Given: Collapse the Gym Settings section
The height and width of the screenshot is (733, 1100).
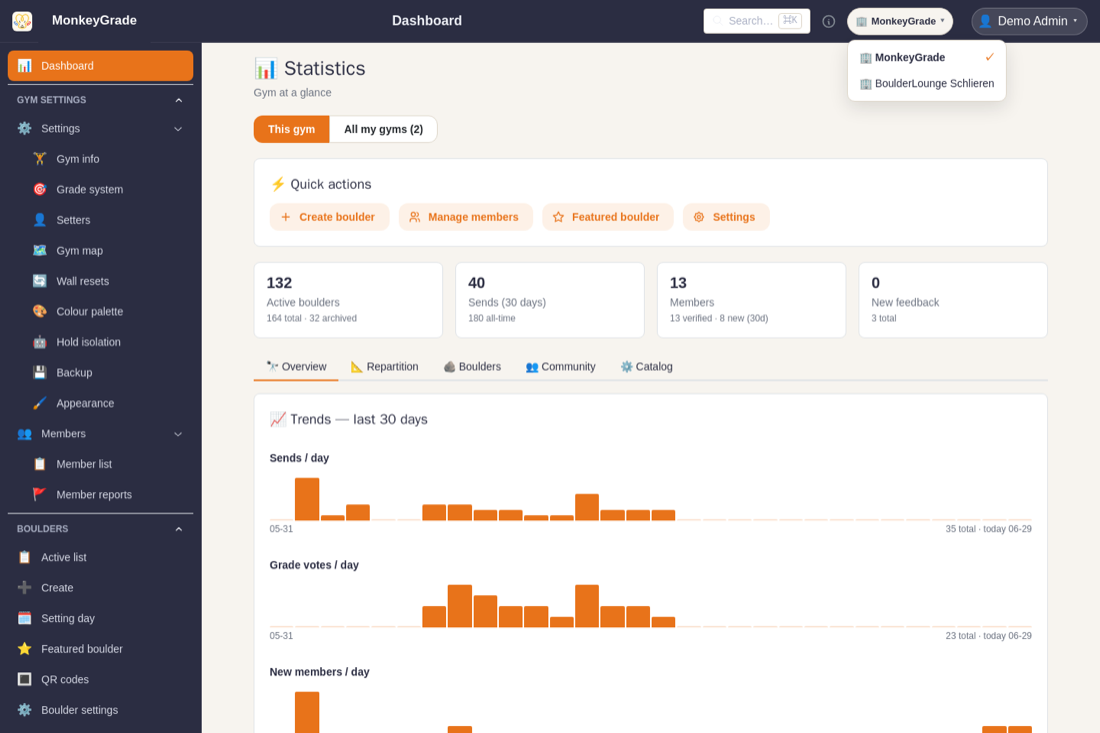Looking at the screenshot, I should coord(178,100).
